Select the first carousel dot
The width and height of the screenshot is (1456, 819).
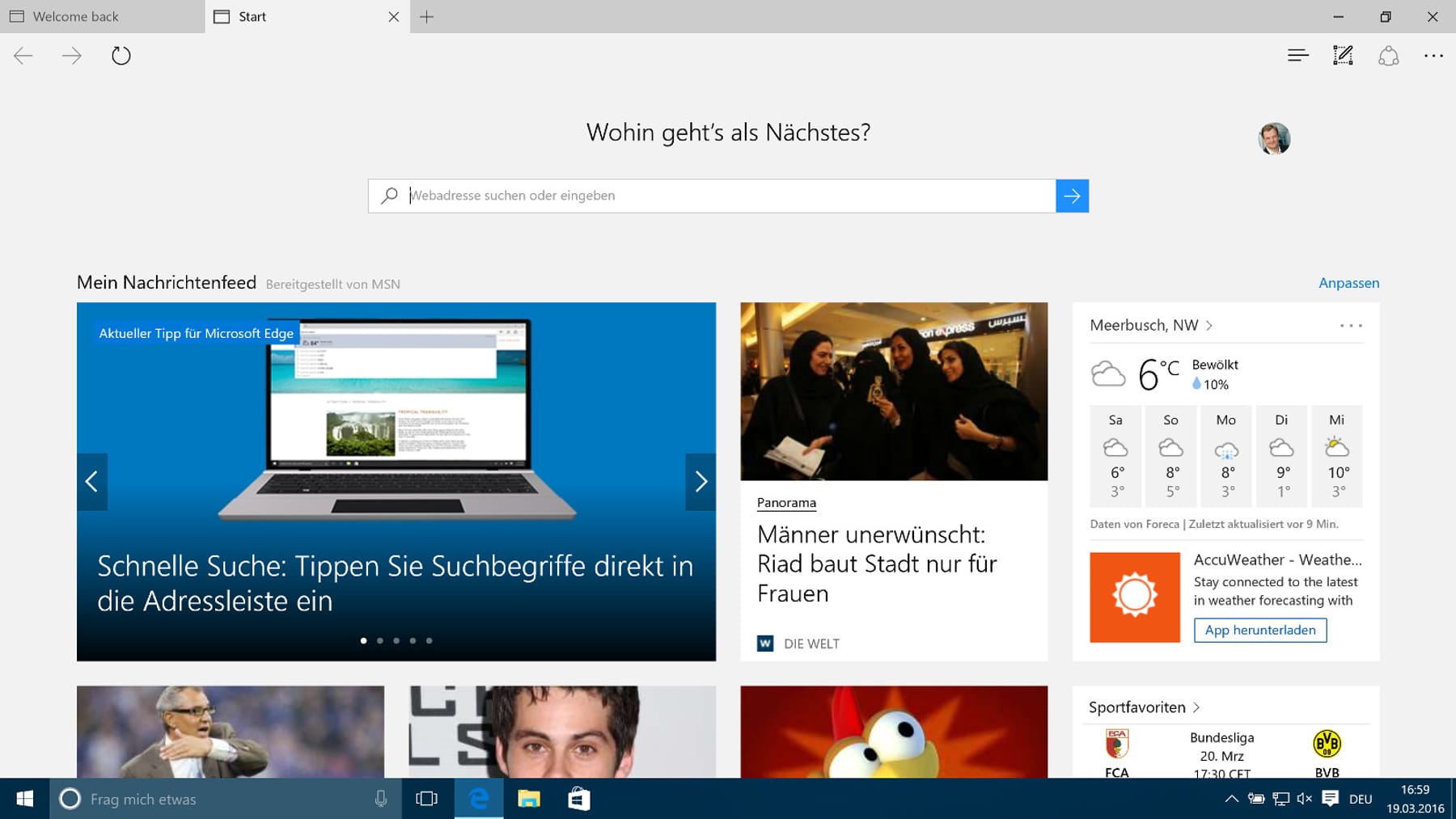[363, 640]
